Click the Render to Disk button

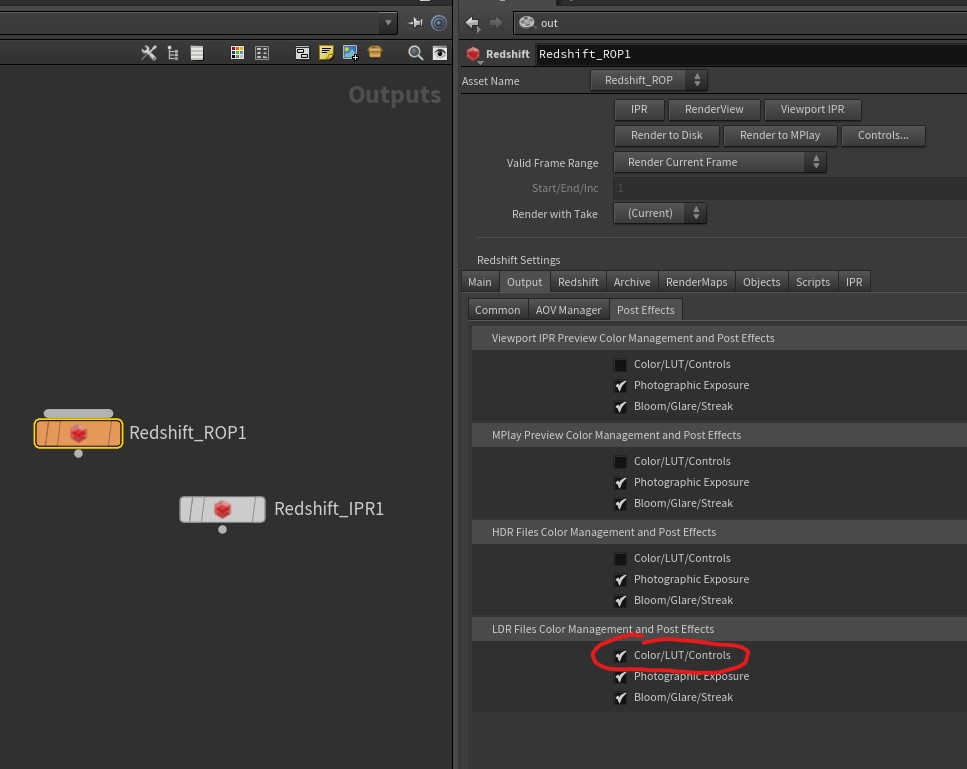[x=666, y=135]
